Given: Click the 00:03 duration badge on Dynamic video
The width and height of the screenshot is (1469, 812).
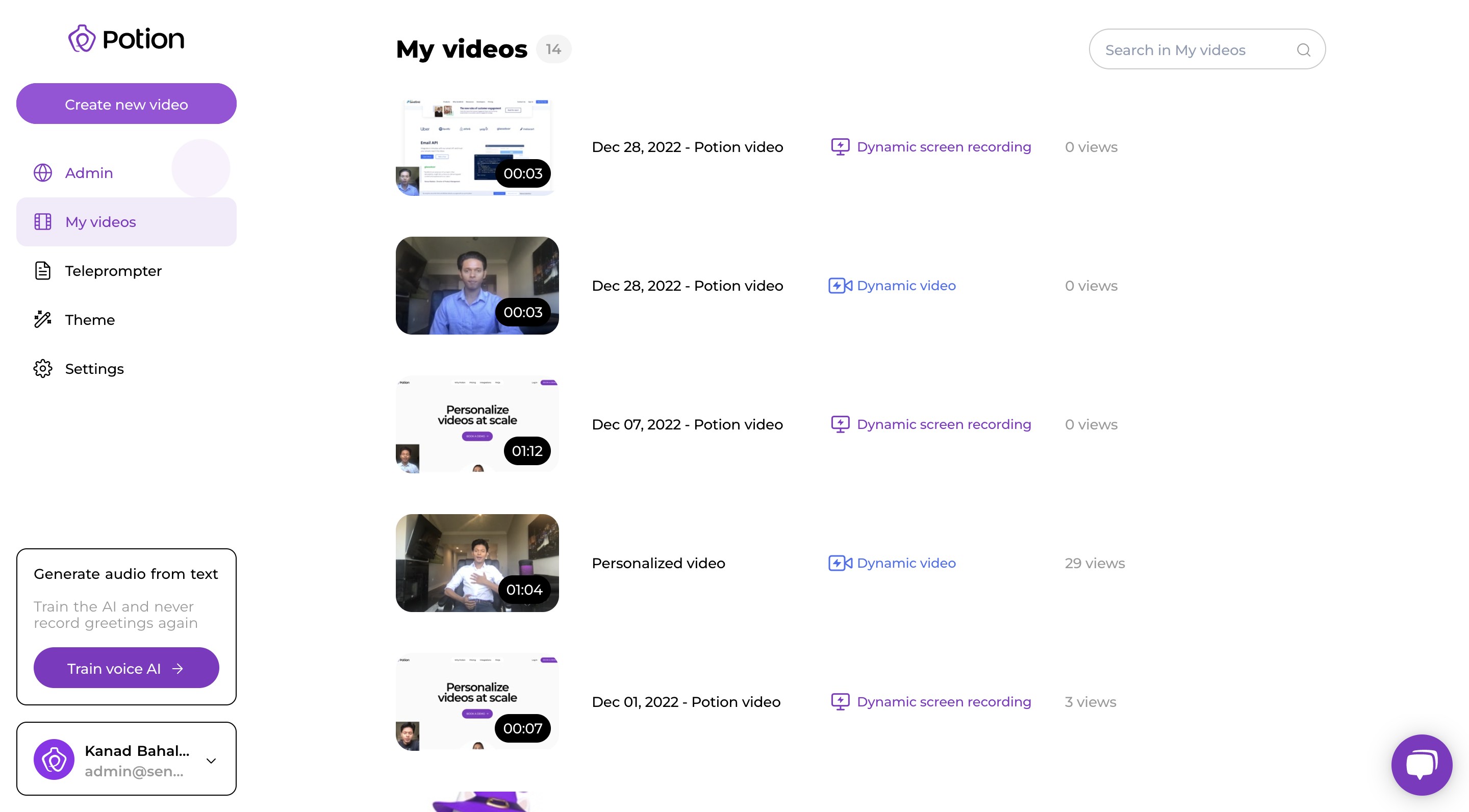Looking at the screenshot, I should (523, 312).
